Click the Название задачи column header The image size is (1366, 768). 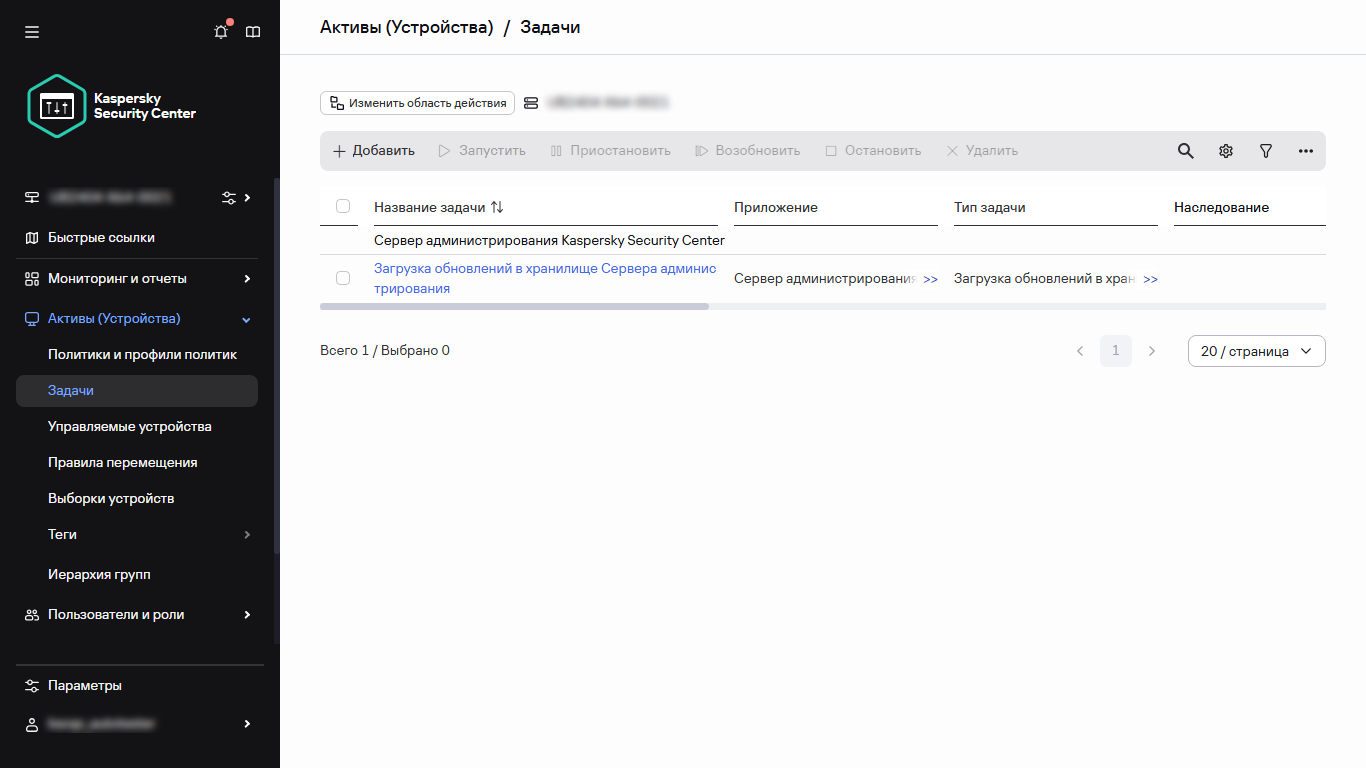(x=430, y=208)
